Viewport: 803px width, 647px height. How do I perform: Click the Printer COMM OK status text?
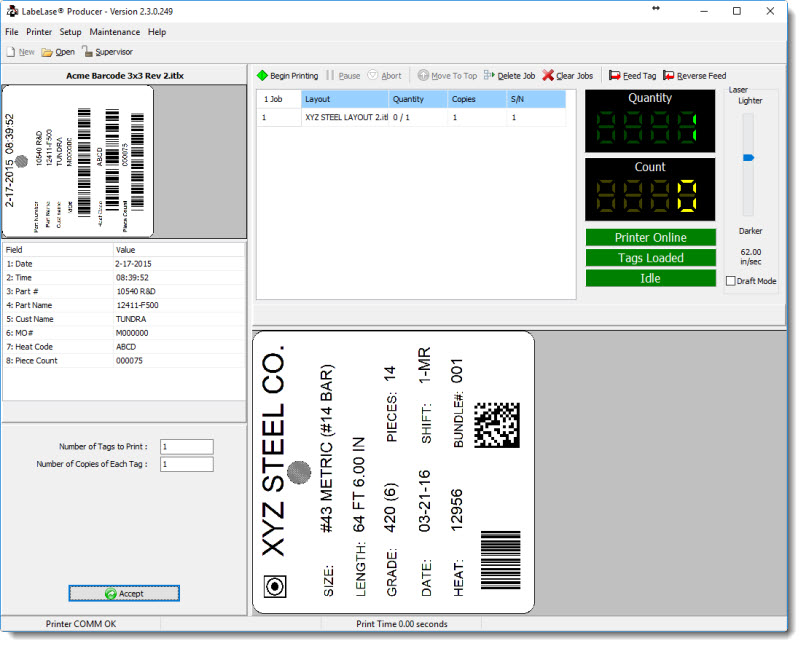coord(81,624)
